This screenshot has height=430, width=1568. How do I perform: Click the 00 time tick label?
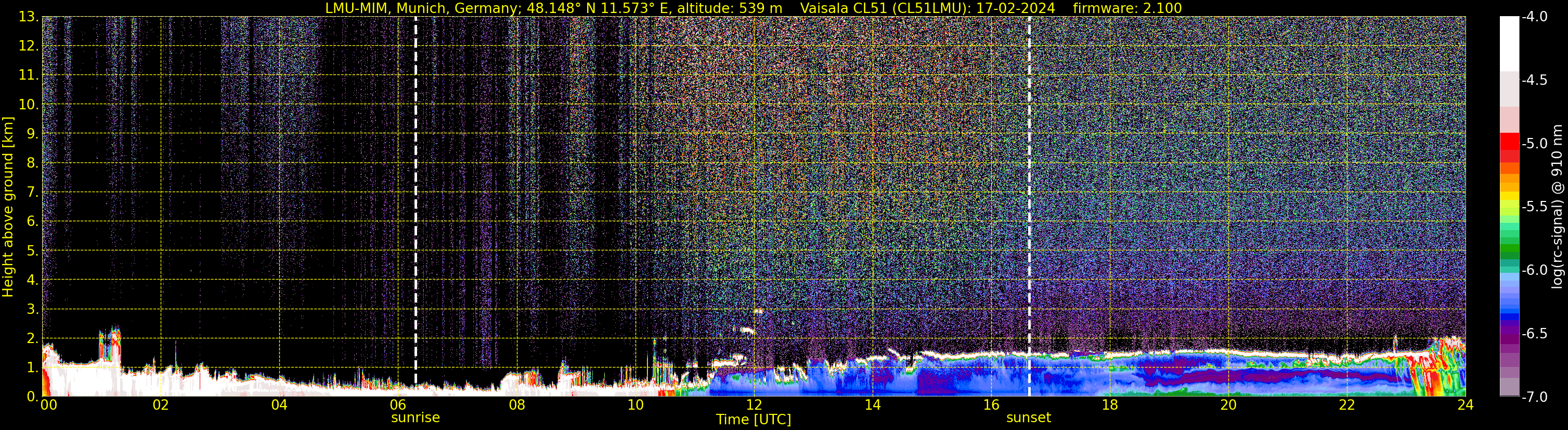coord(49,404)
